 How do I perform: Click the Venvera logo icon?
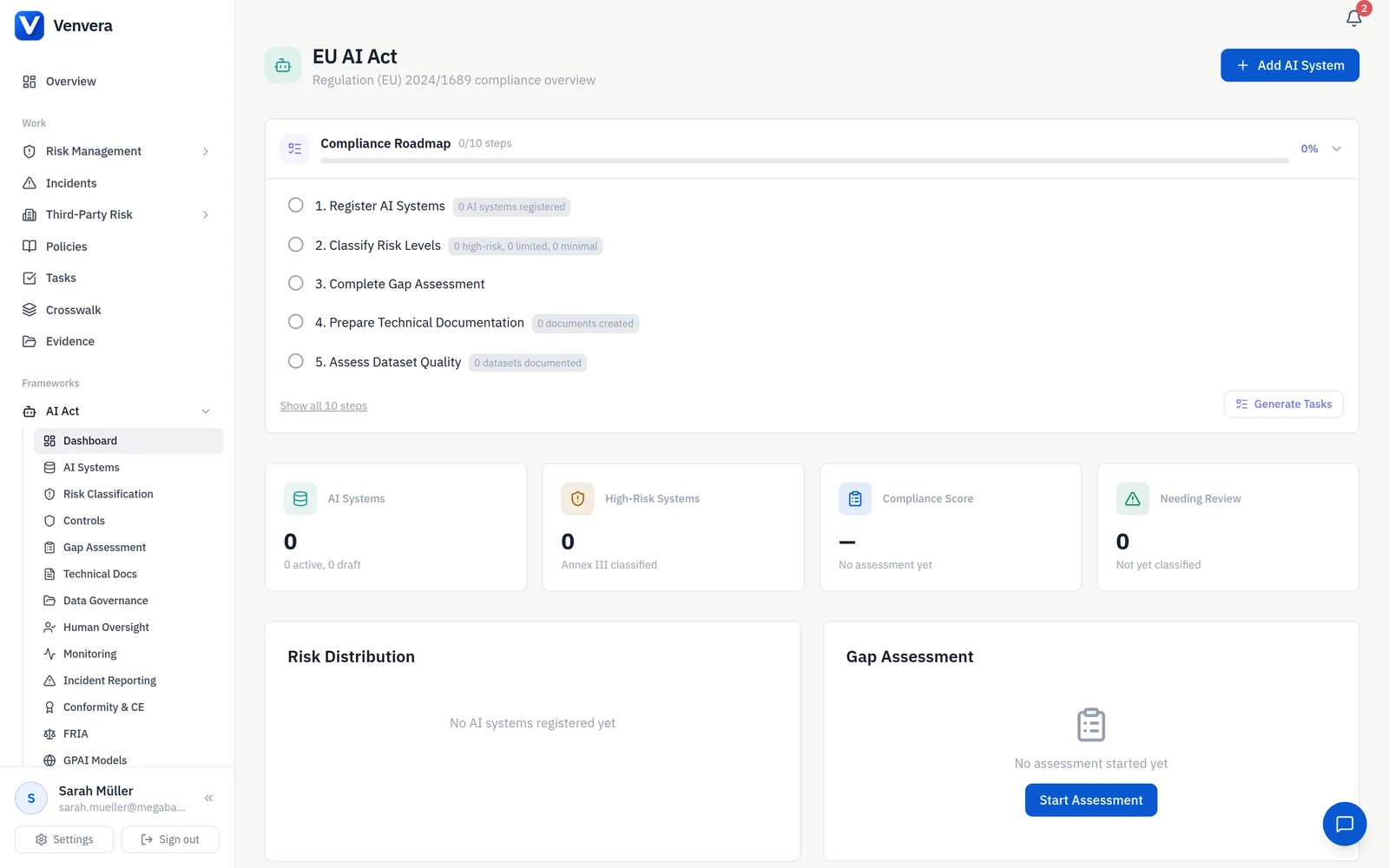coord(30,25)
